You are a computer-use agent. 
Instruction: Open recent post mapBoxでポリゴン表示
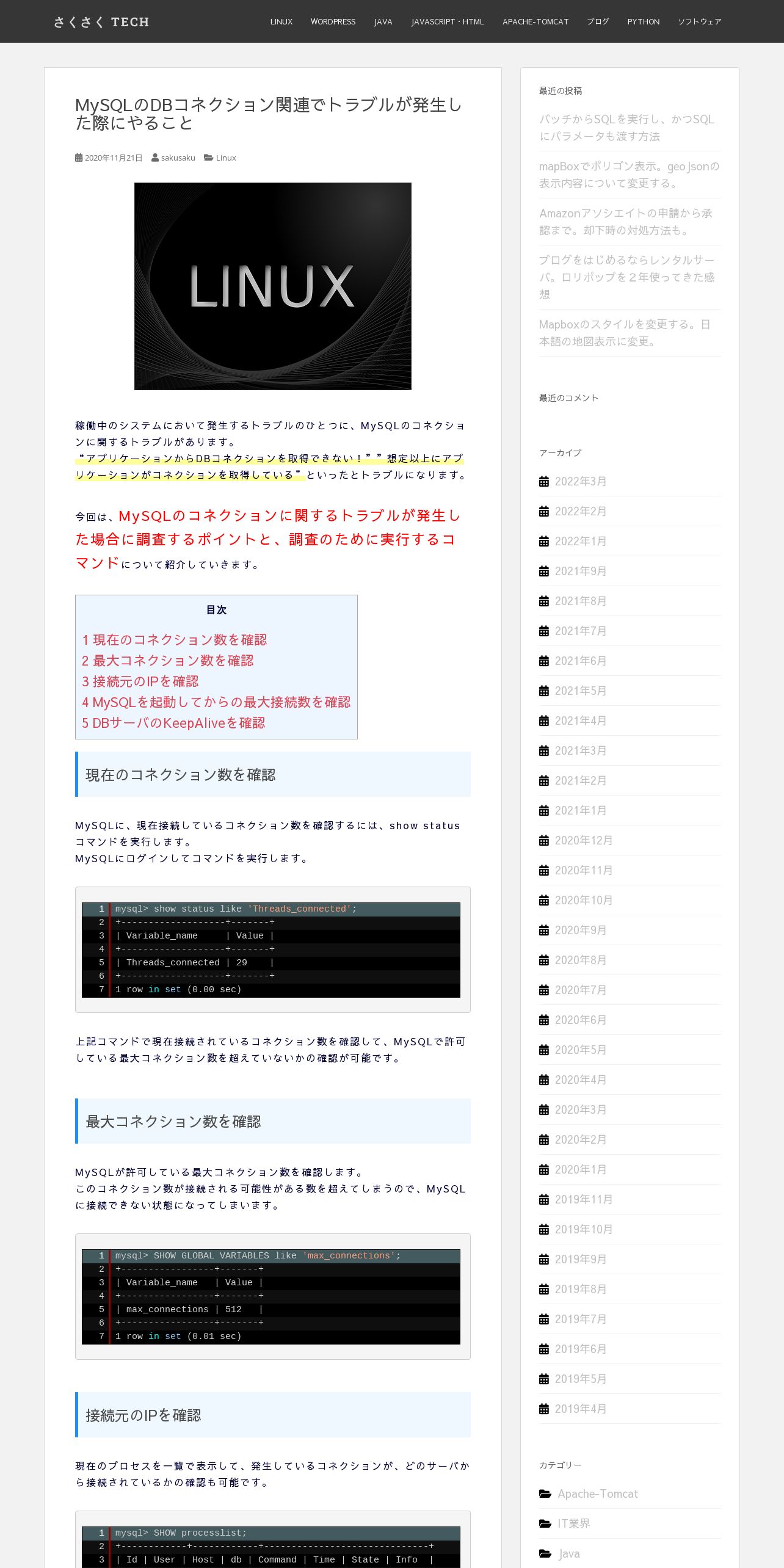tap(629, 175)
